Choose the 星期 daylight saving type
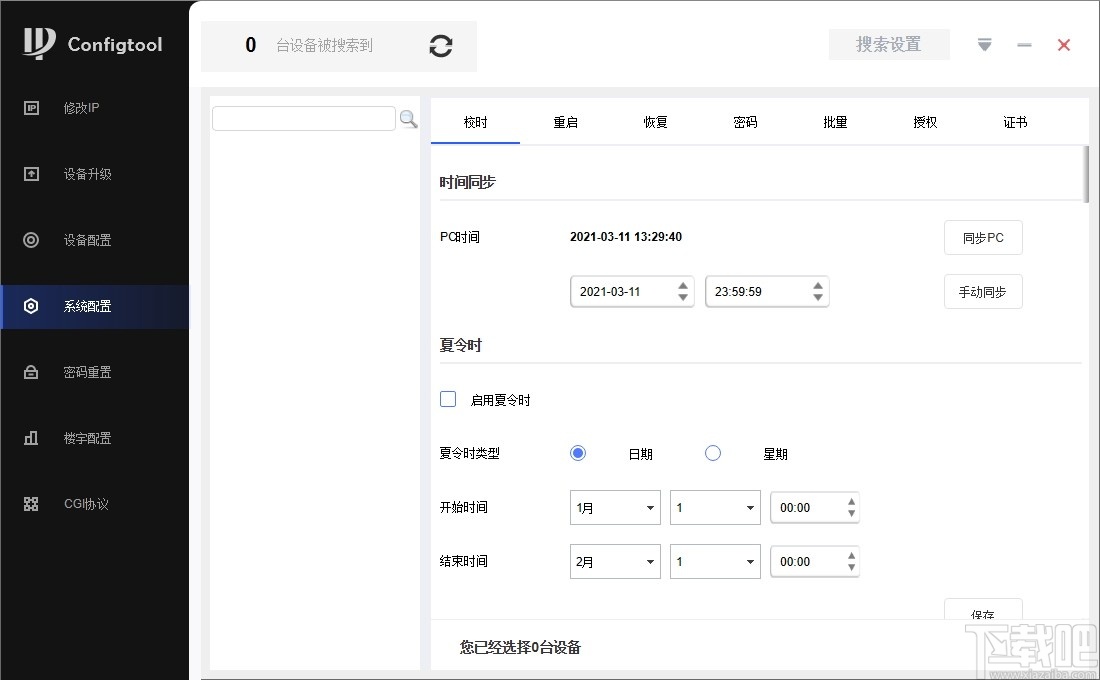Screen dimensions: 1100x680 [713, 453]
